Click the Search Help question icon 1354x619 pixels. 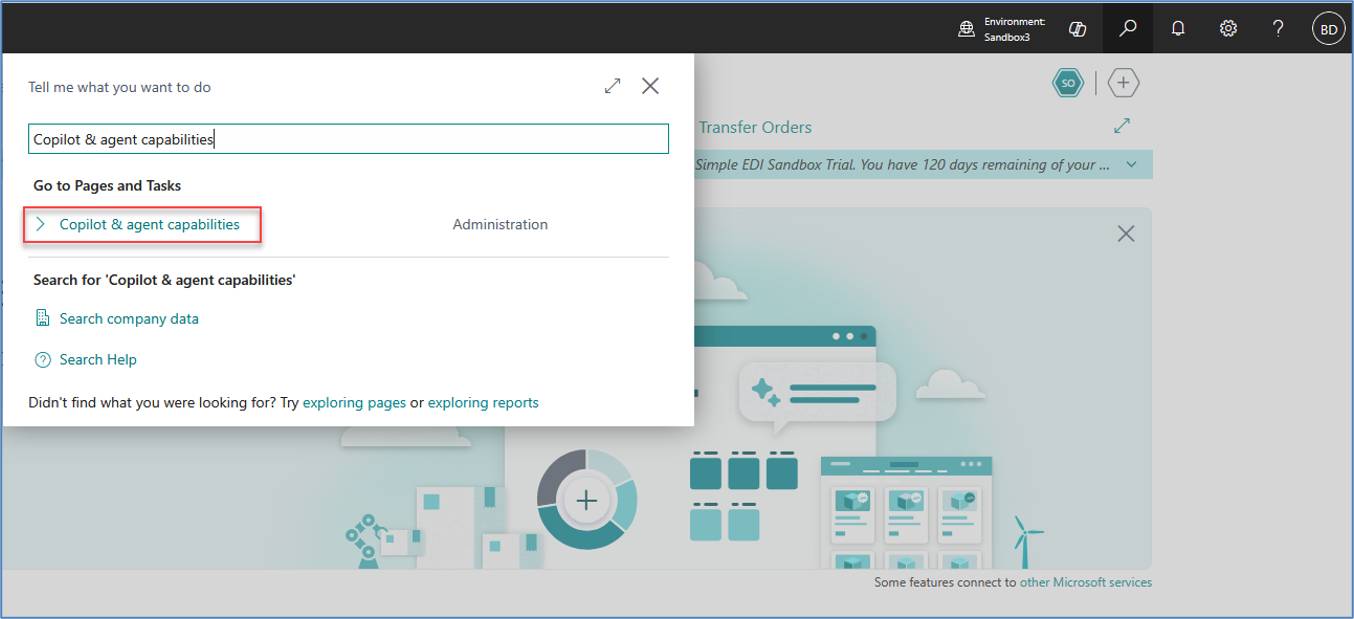coord(42,359)
